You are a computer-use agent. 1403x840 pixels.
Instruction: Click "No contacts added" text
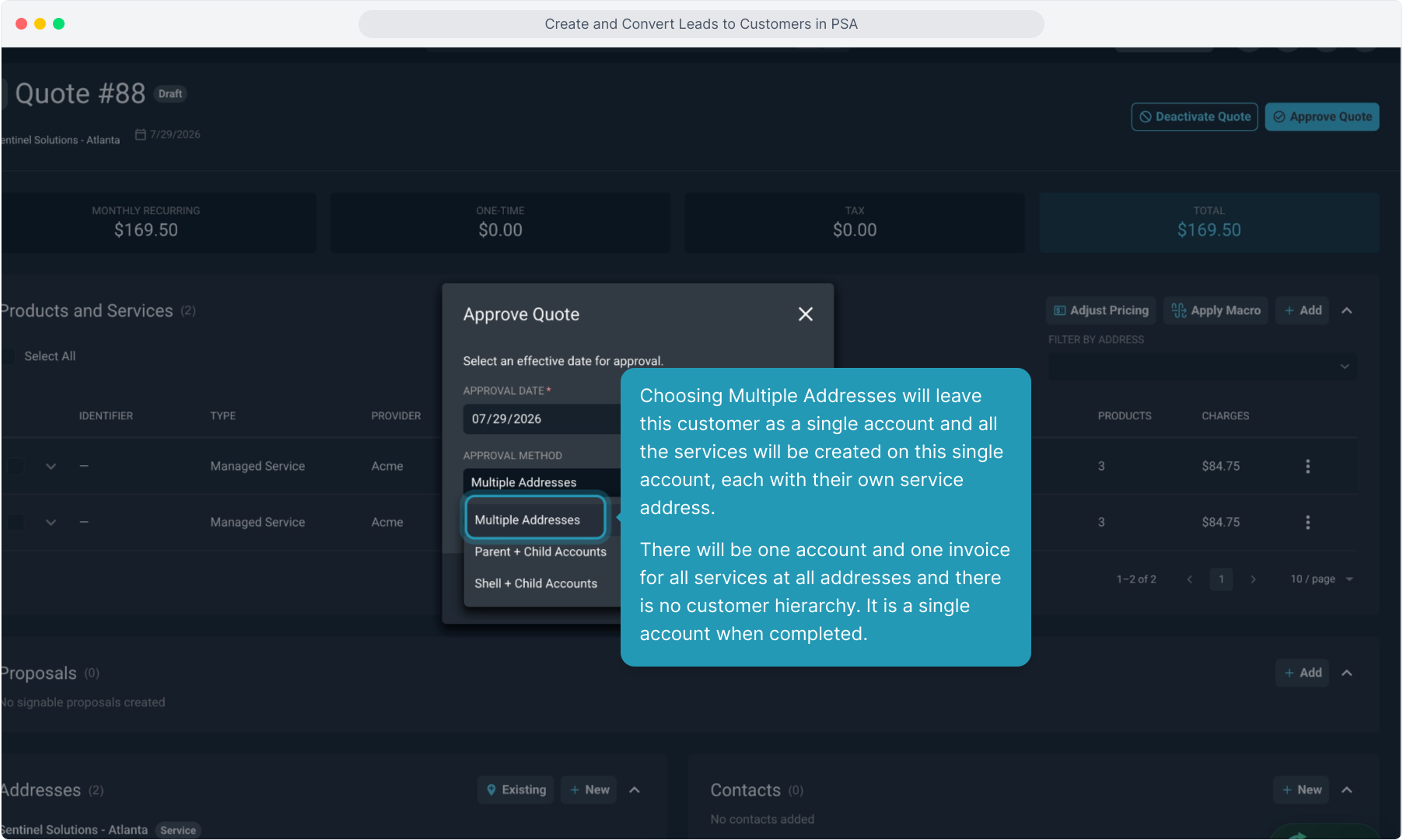(x=762, y=819)
